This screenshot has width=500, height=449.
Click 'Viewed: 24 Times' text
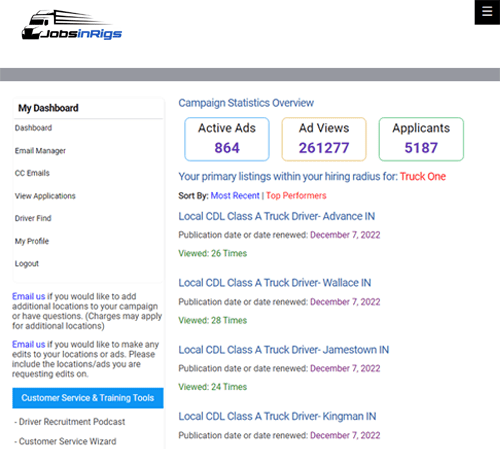(213, 387)
